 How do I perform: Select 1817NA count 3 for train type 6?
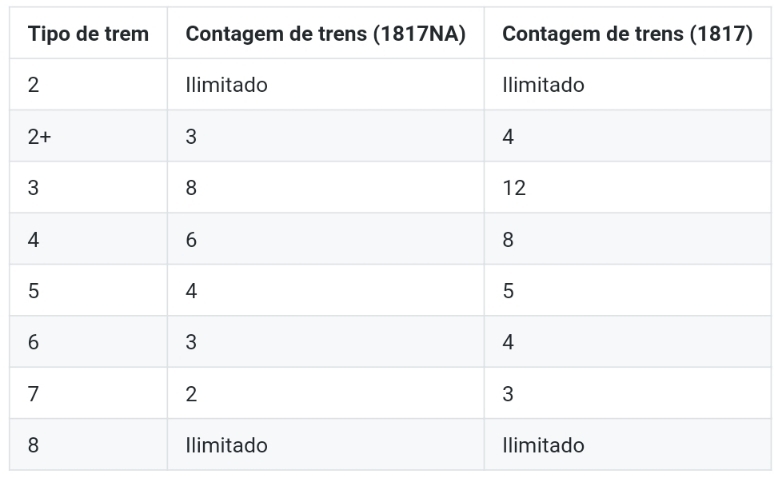191,342
